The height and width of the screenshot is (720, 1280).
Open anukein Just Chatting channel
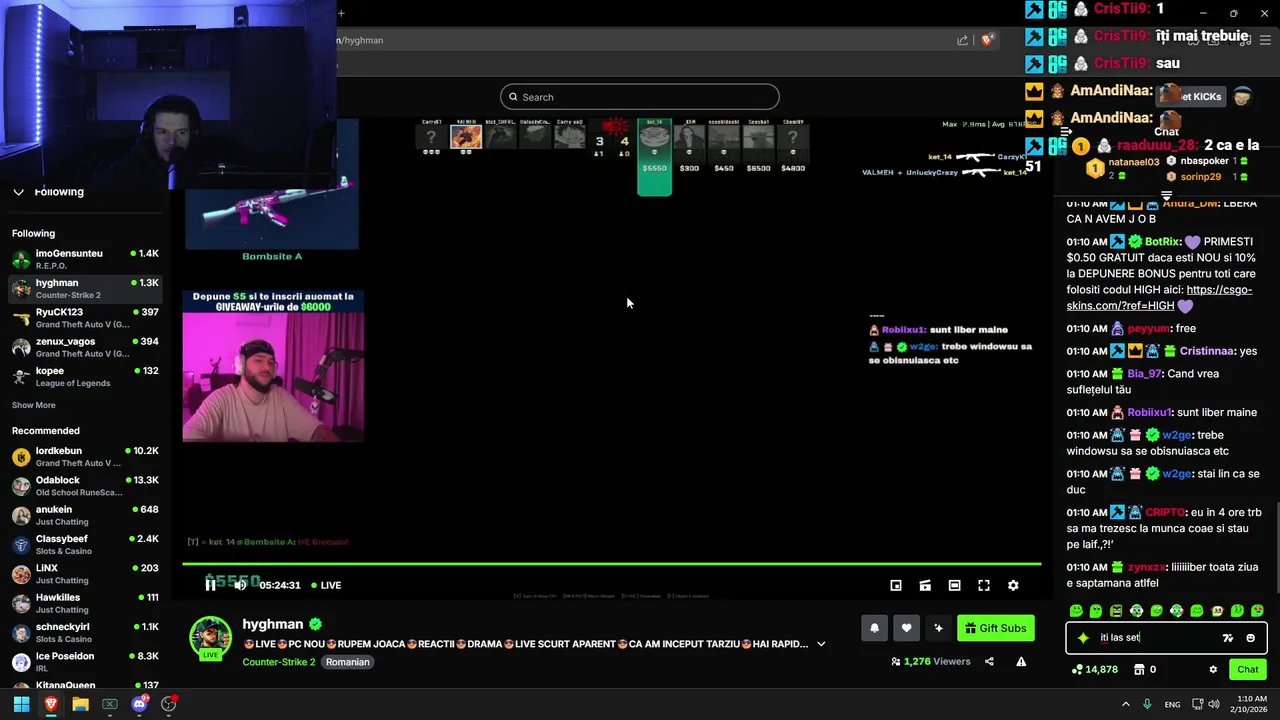point(85,515)
